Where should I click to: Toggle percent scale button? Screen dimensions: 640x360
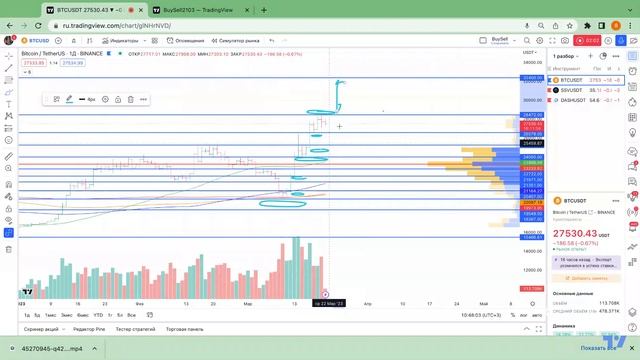pyautogui.click(x=513, y=315)
